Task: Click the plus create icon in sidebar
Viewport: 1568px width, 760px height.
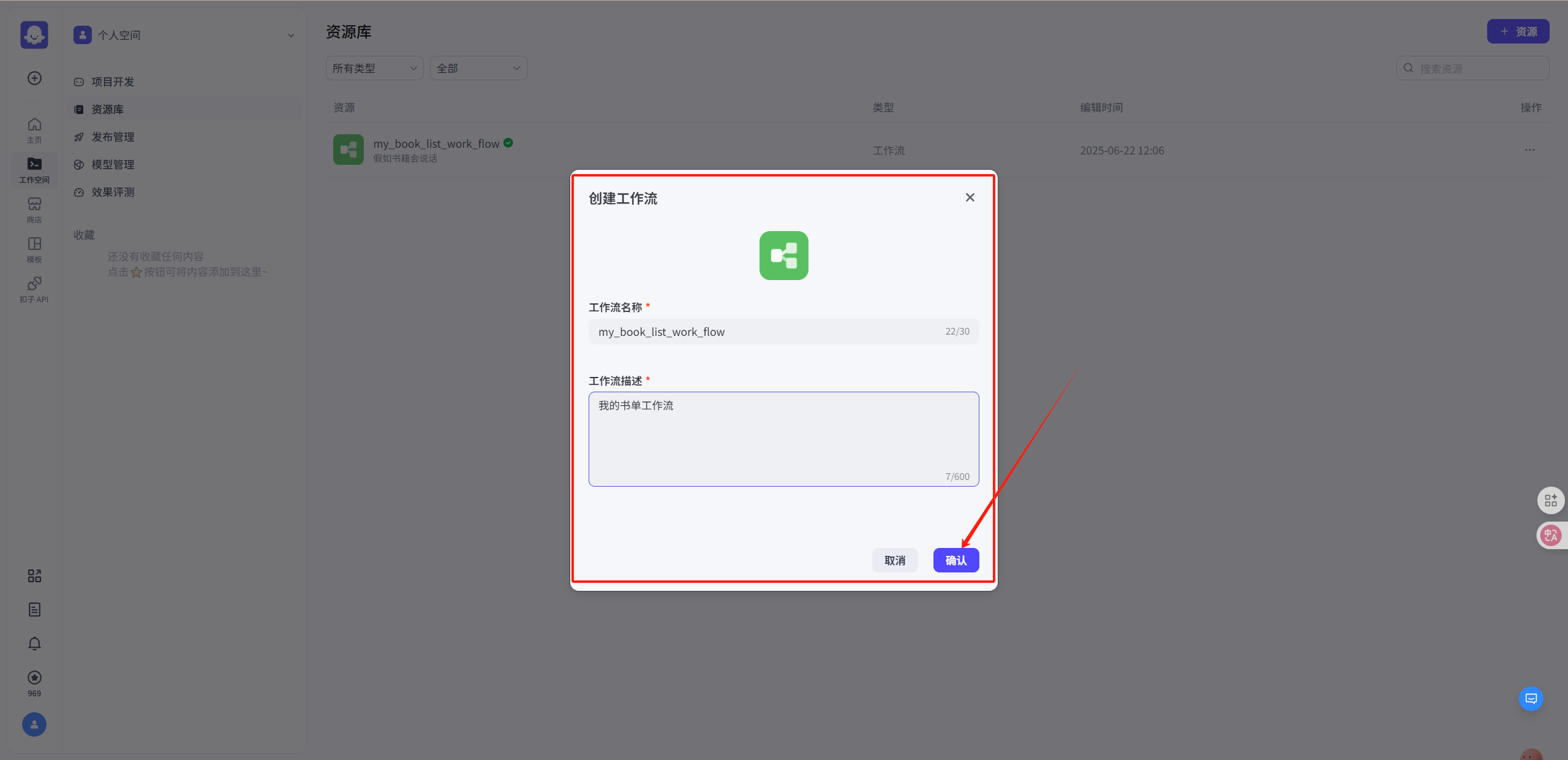Action: (x=34, y=78)
